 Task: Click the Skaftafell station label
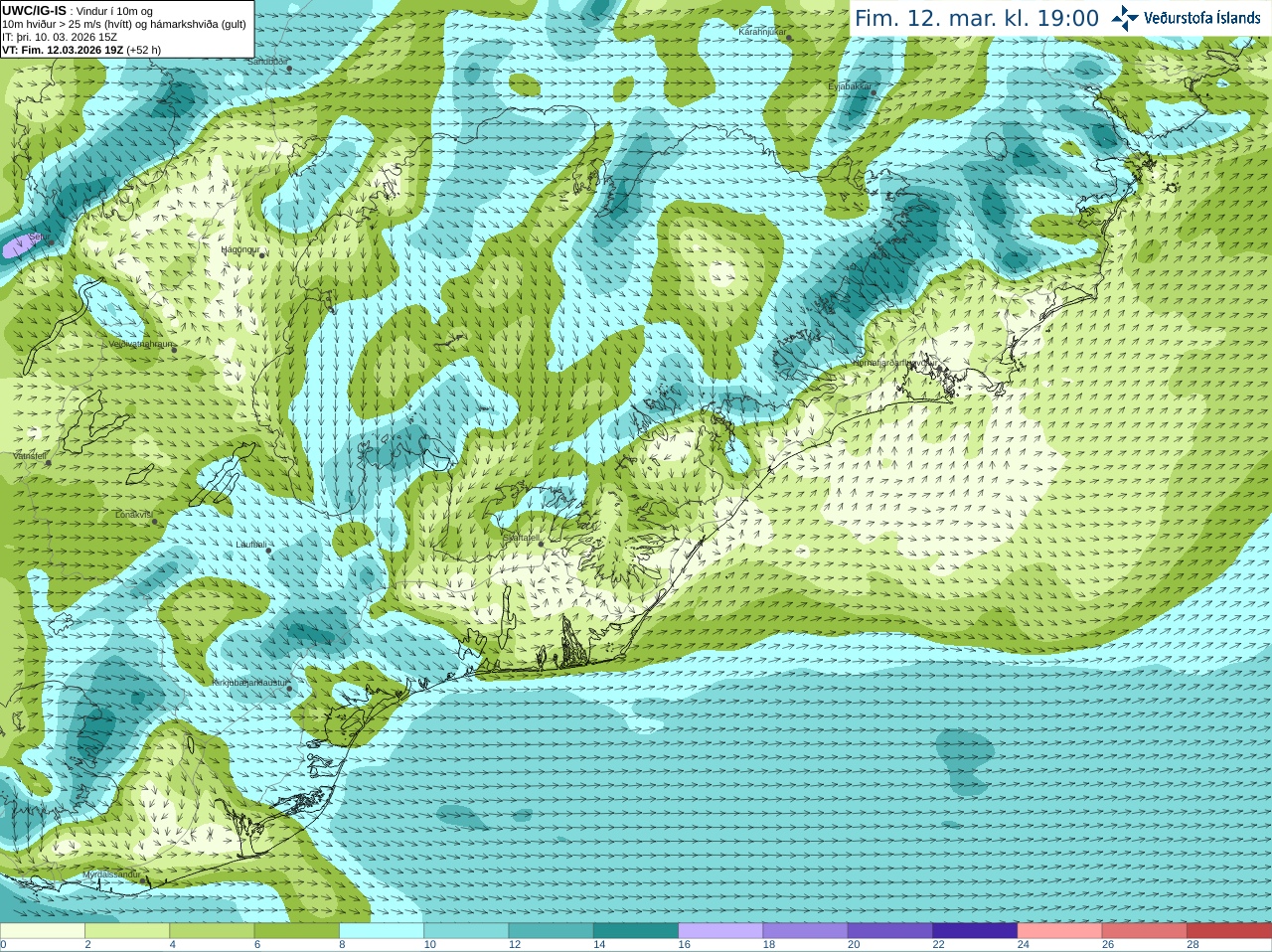521,538
